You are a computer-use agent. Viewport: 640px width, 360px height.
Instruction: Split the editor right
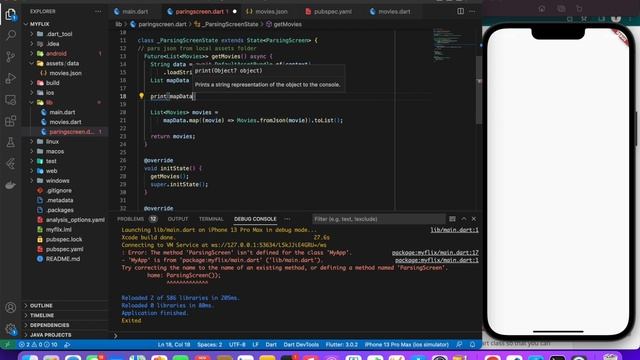coord(460,11)
